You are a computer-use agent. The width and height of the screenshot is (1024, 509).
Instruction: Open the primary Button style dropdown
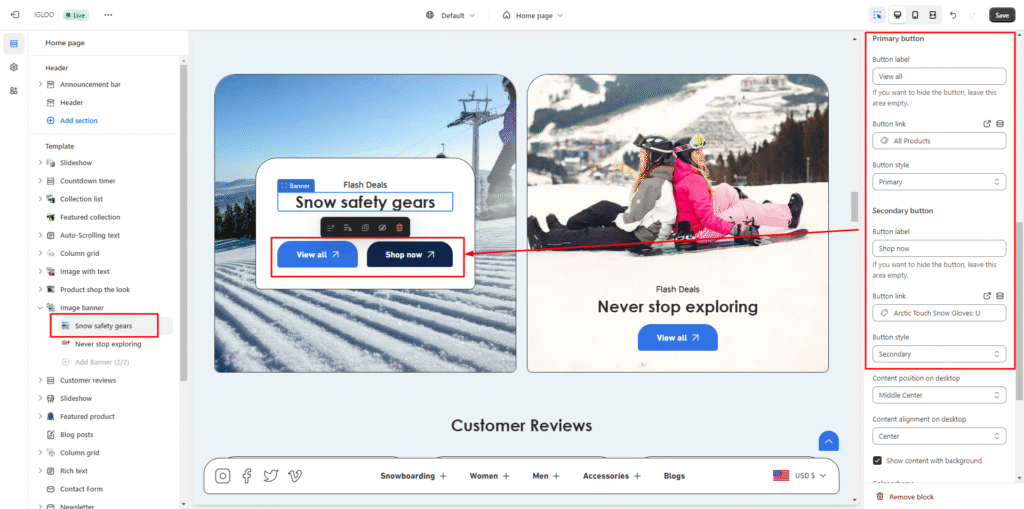(x=938, y=182)
